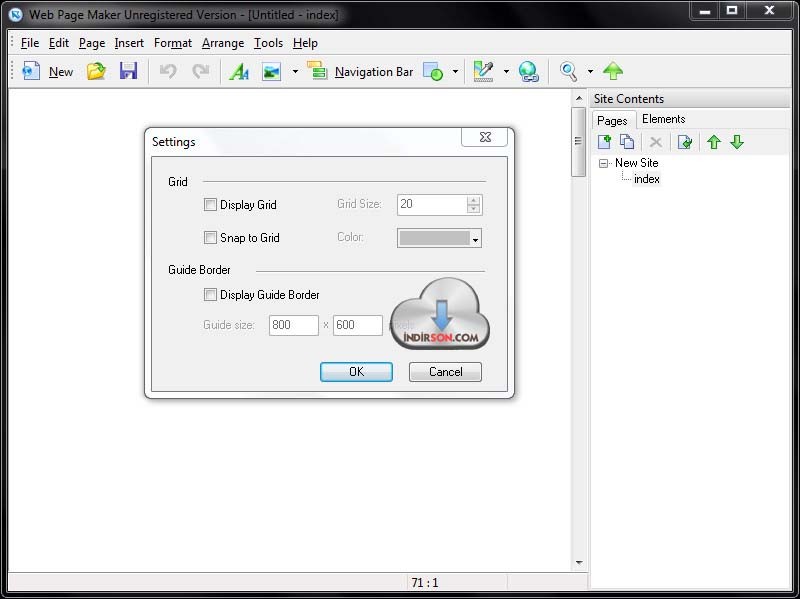
Task: Open the Arrange menu
Action: (223, 43)
